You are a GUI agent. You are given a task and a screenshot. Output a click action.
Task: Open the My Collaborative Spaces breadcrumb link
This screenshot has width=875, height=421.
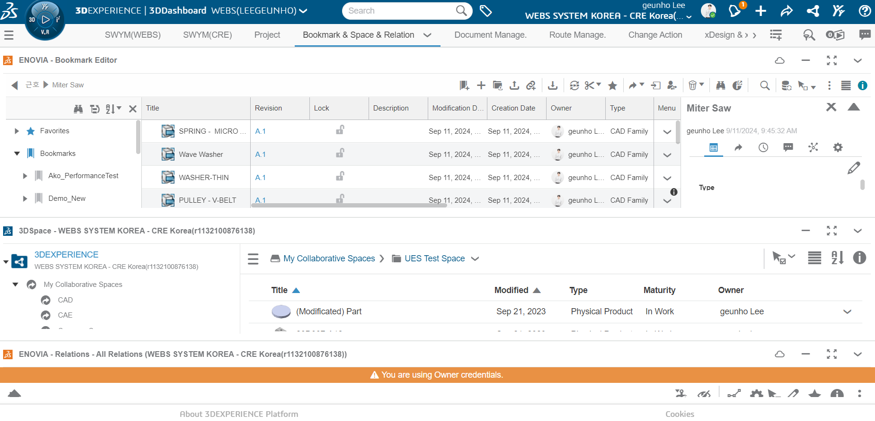(x=329, y=259)
